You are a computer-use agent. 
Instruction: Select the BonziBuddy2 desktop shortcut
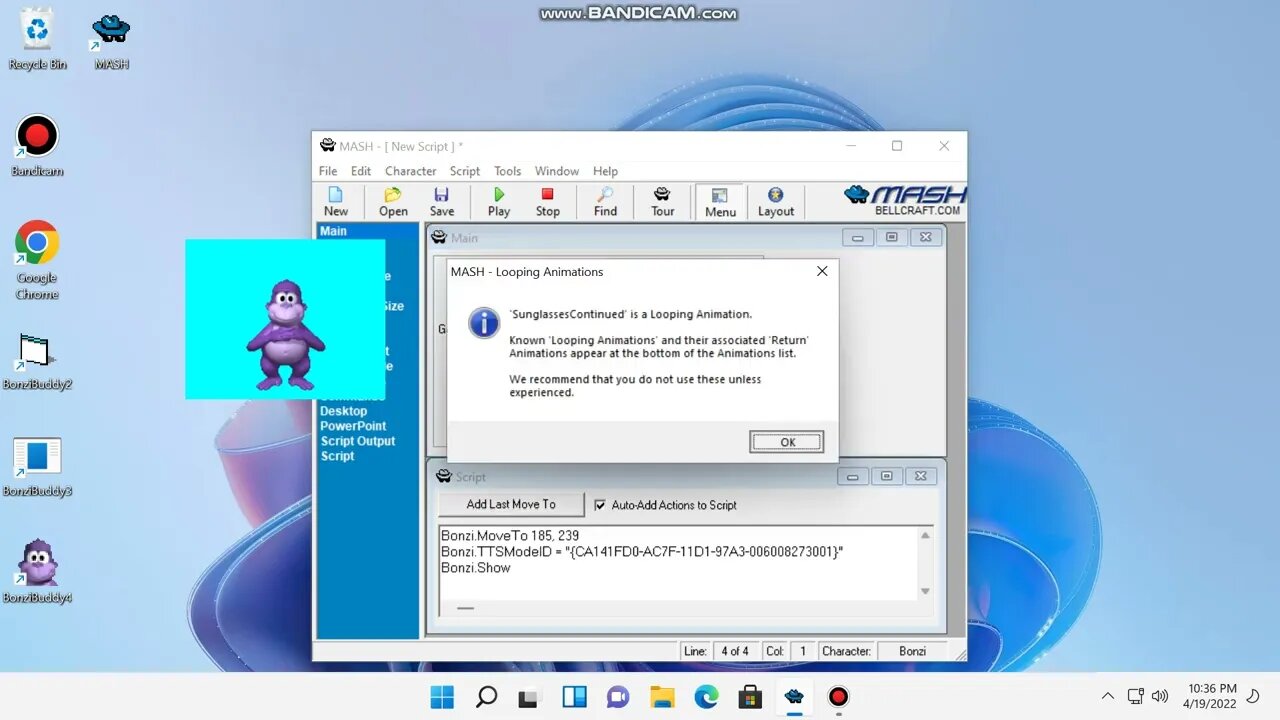(37, 361)
